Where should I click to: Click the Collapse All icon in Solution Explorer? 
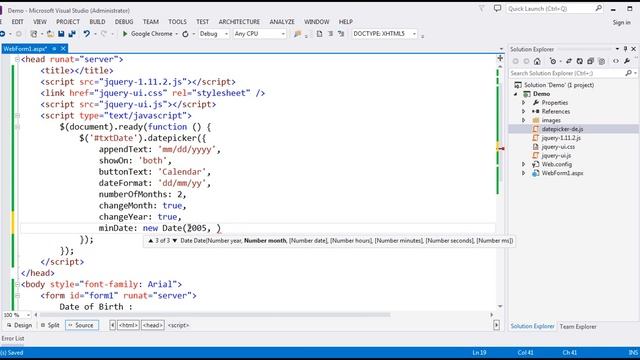pyautogui.click(x=590, y=61)
